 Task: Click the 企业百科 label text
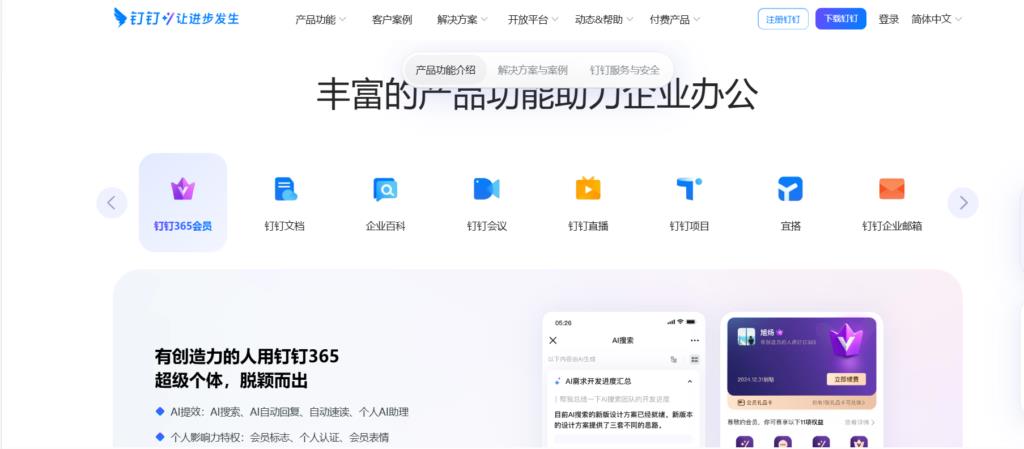[x=385, y=226]
